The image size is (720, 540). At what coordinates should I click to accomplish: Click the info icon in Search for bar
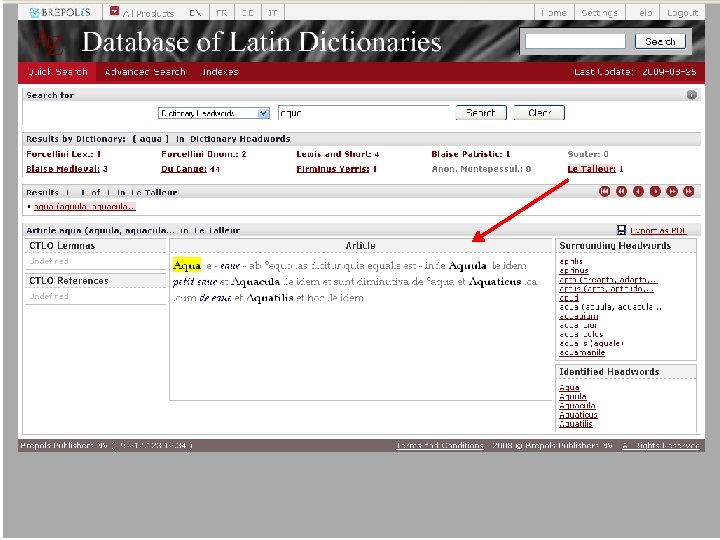coord(692,95)
